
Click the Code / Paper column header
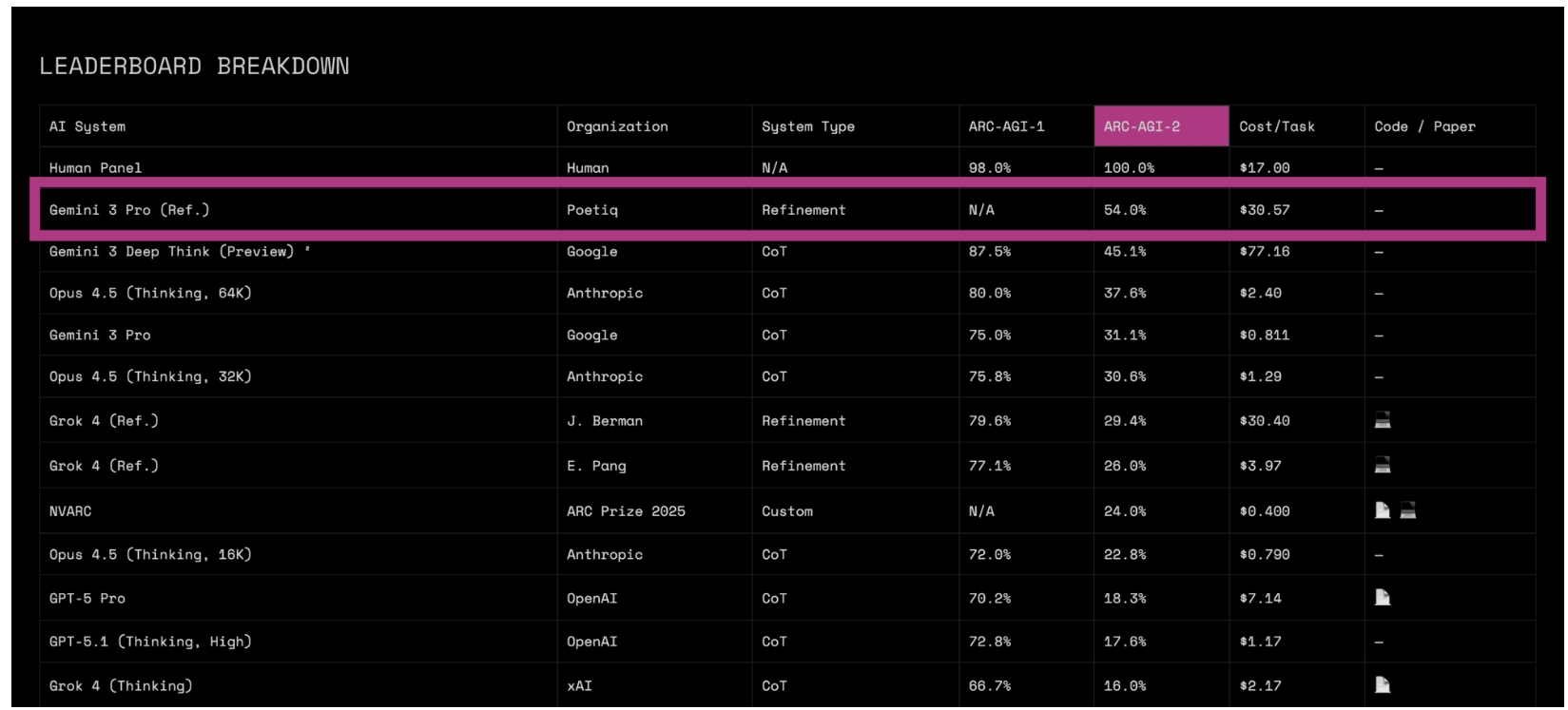click(x=1424, y=126)
